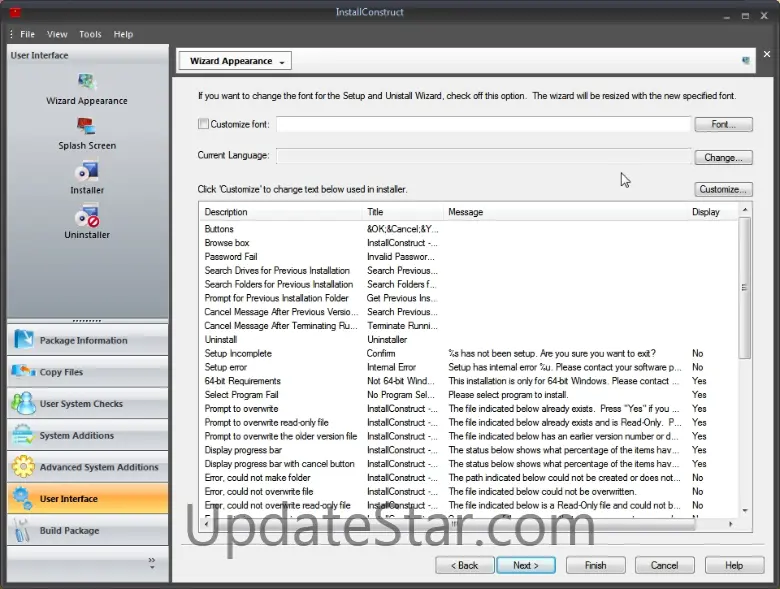The image size is (780, 589).
Task: Click the Copy Files icon
Action: 23,372
